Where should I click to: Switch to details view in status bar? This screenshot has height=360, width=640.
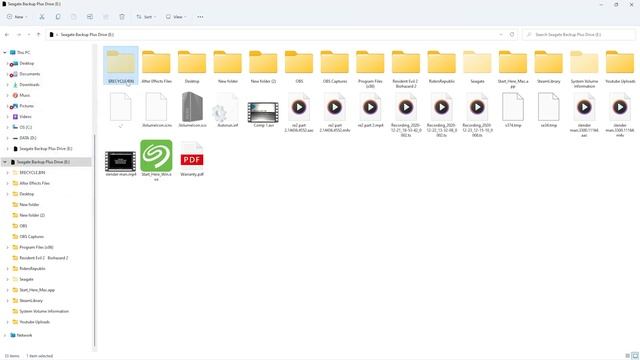coord(627,356)
